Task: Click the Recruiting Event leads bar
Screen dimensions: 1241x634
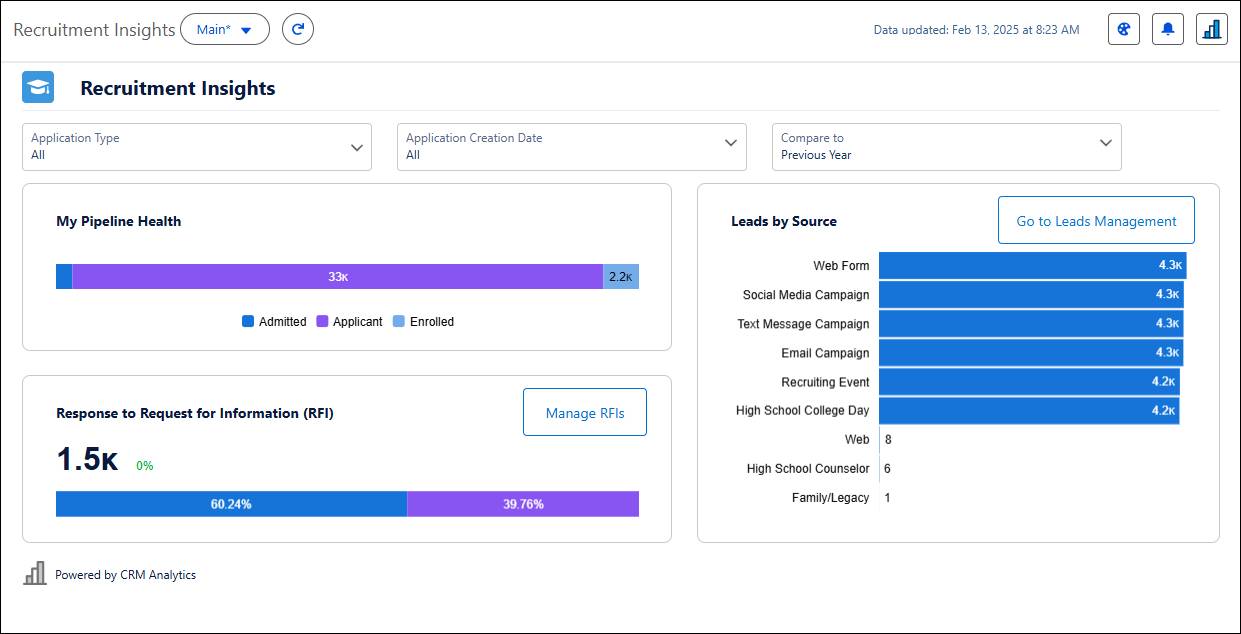Action: [x=1029, y=381]
